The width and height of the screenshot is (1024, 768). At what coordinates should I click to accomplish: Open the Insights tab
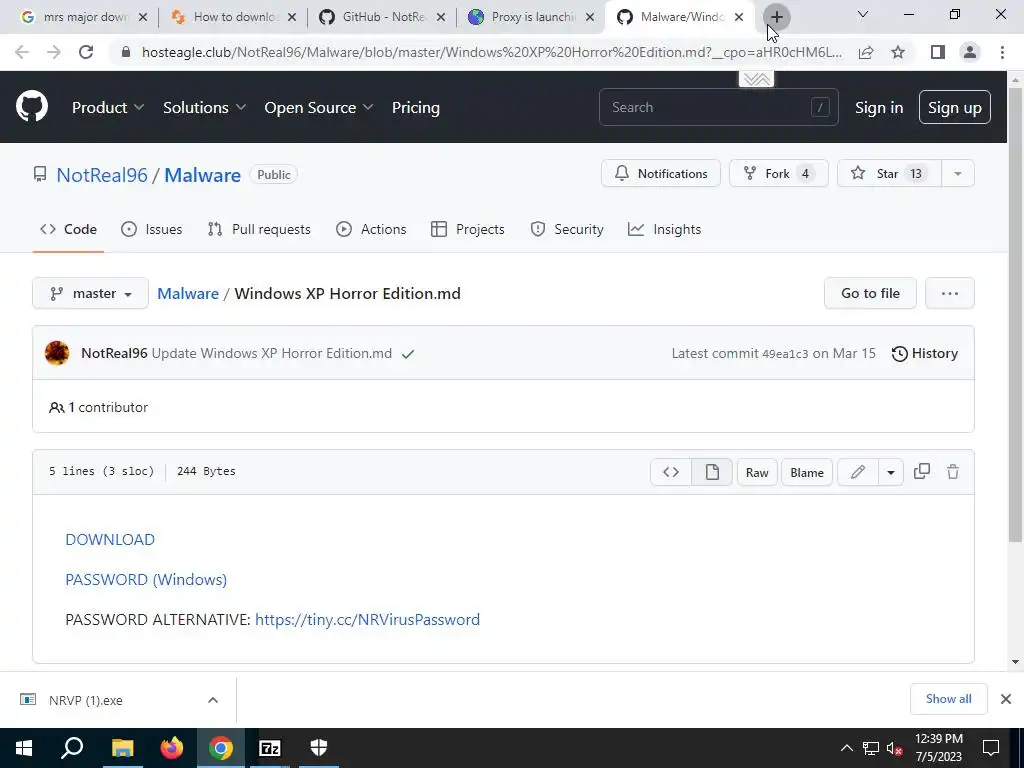point(664,229)
